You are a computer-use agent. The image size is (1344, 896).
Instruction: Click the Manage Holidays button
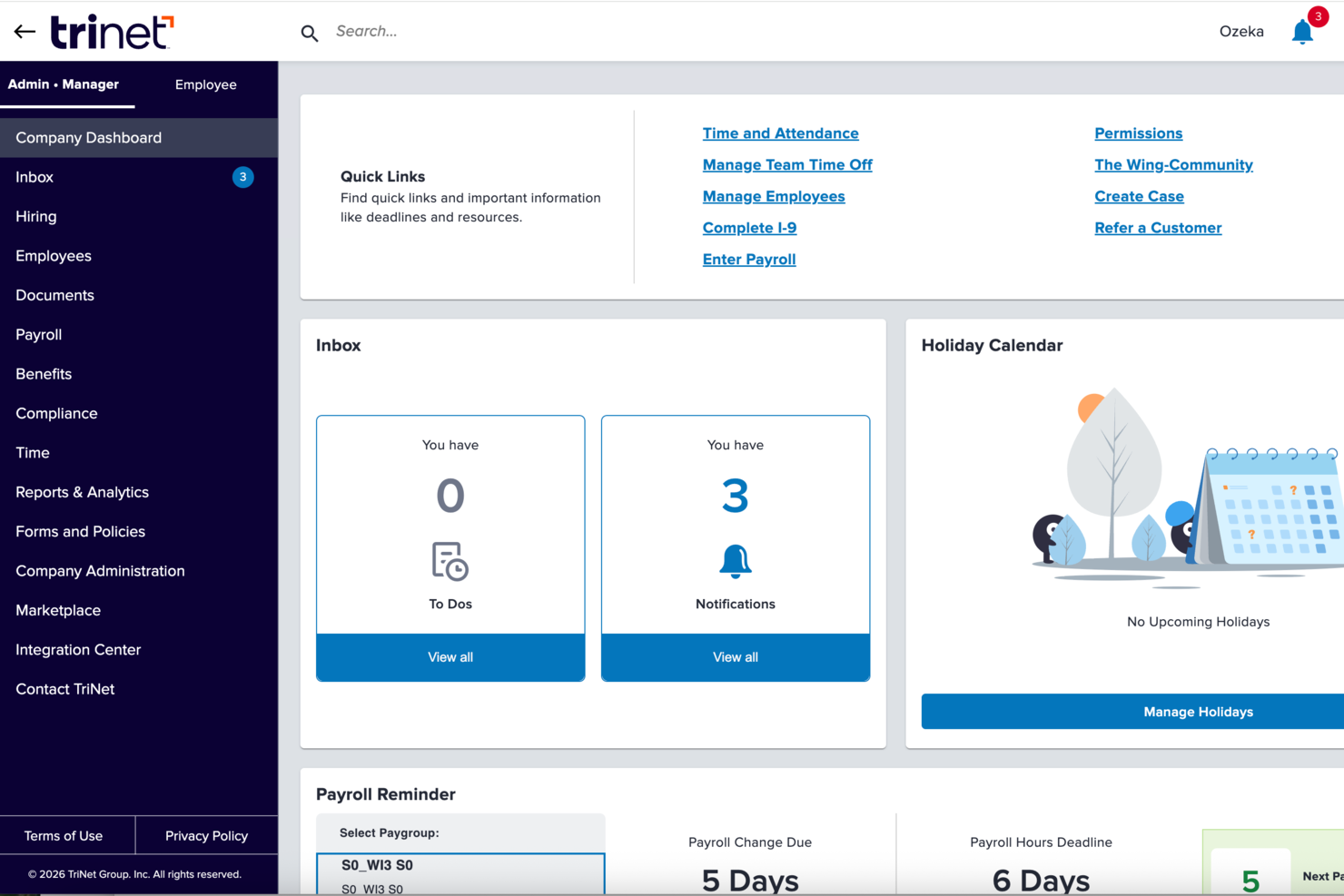(x=1197, y=711)
